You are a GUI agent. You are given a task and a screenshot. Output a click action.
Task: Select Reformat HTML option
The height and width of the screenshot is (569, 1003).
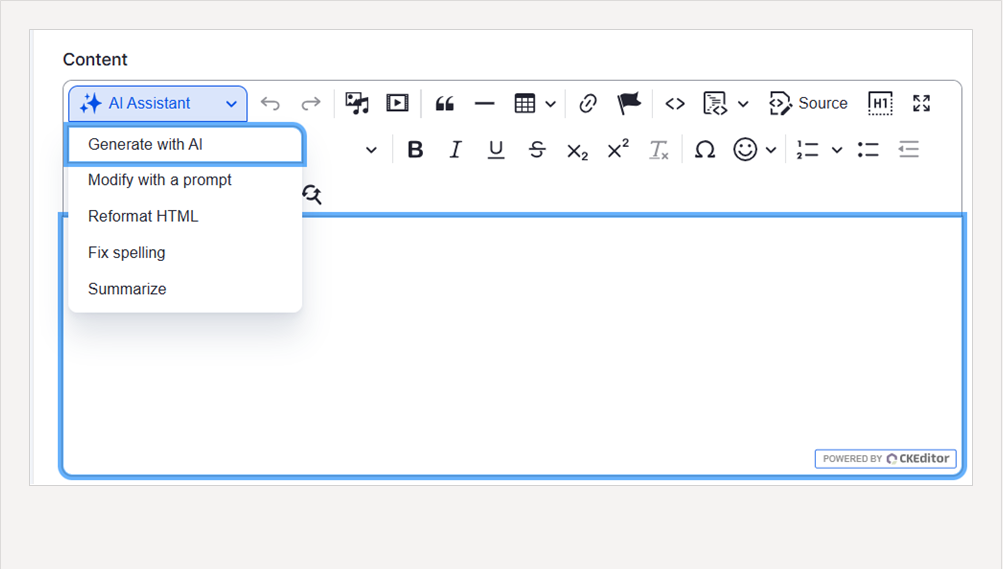[185, 216]
